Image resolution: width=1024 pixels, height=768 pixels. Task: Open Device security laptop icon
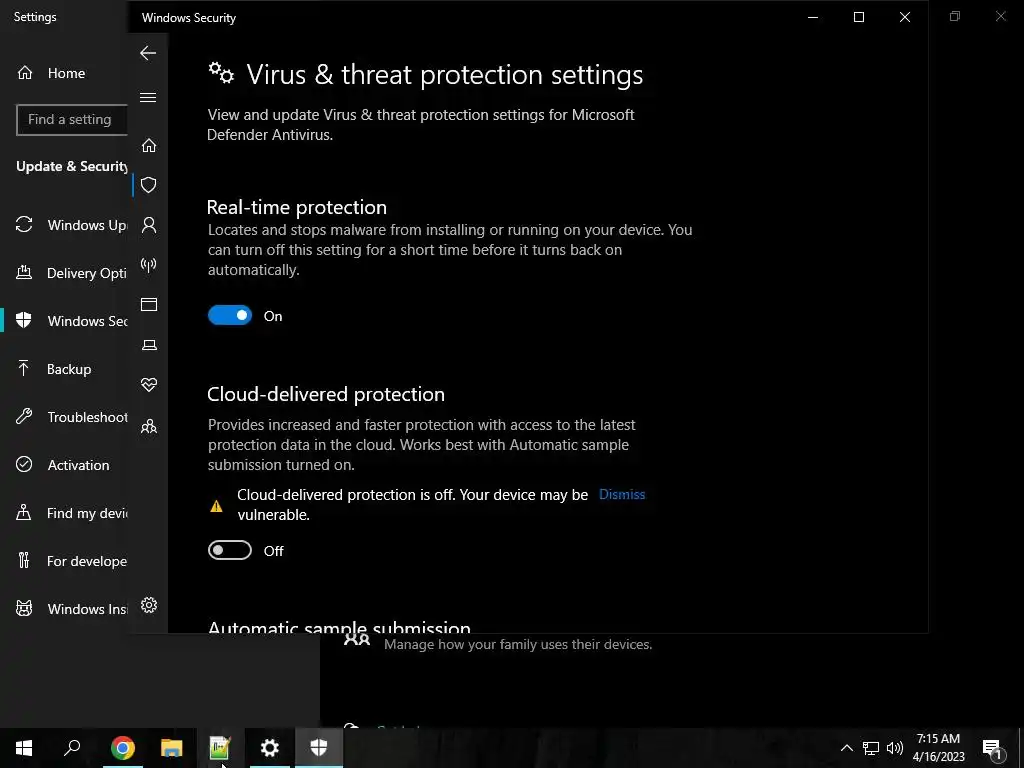[149, 345]
